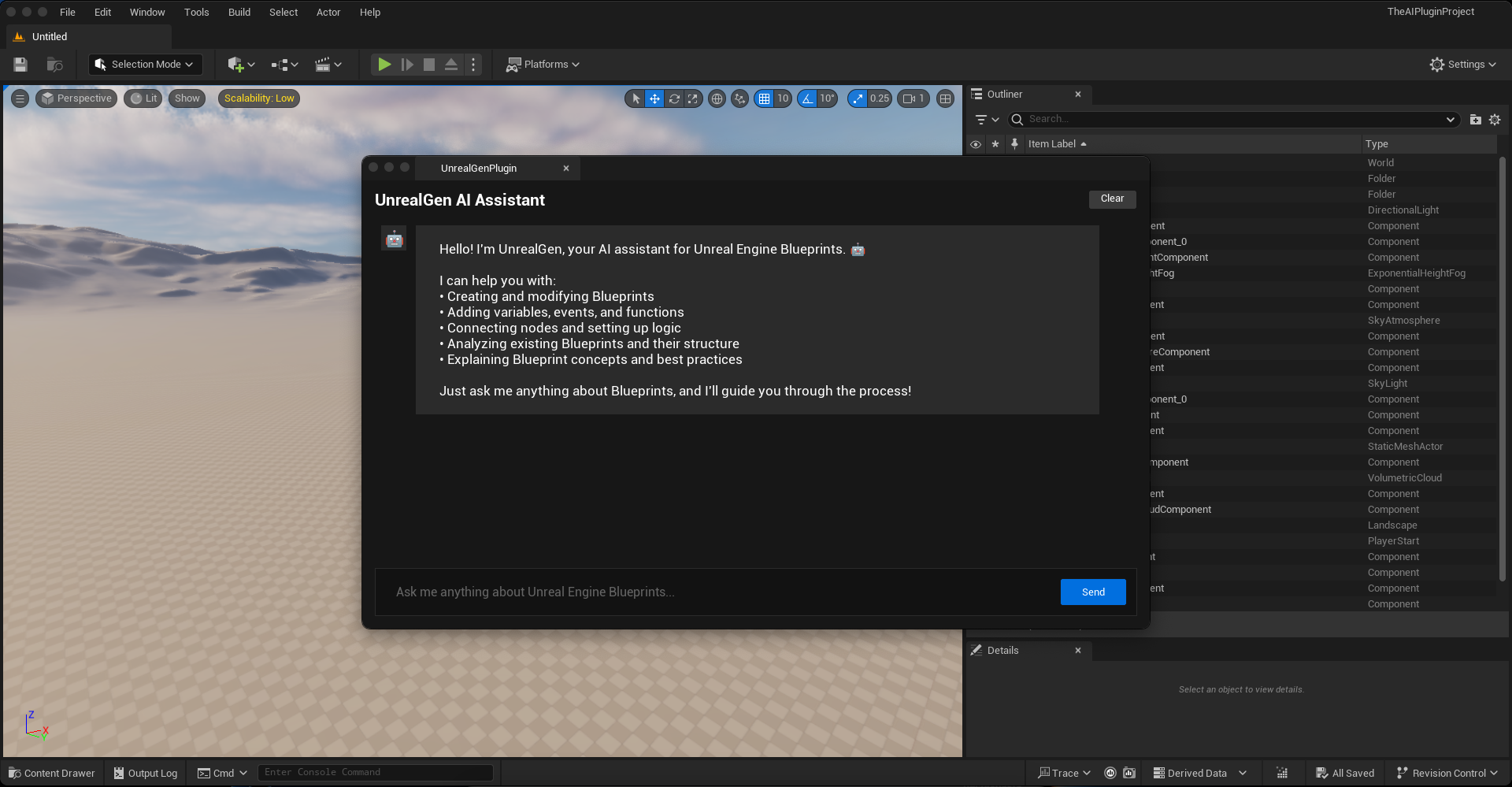Focus the Outliner search field
The image size is (1512, 787).
point(1232,119)
